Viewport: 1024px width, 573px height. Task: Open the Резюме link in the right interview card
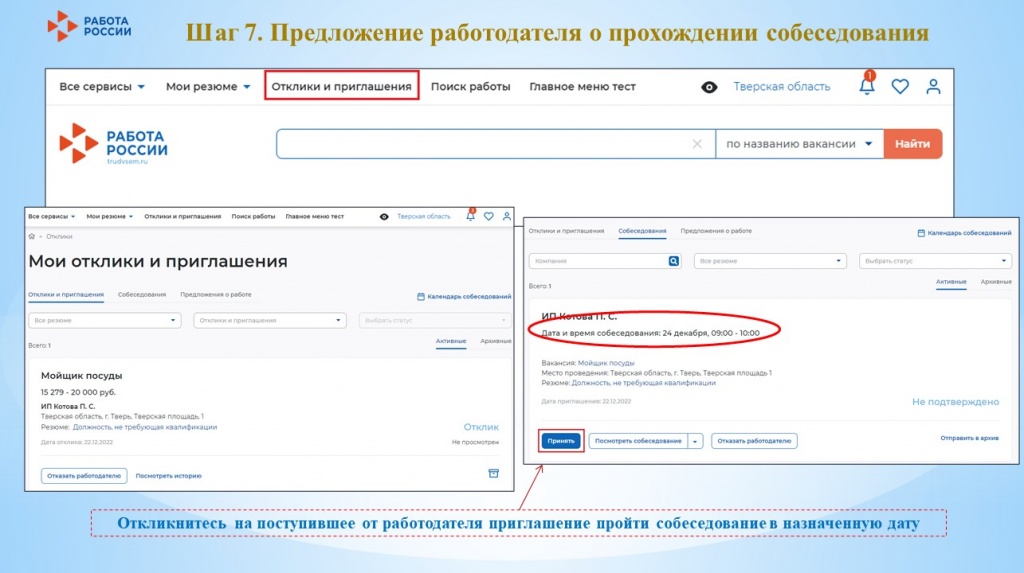tap(643, 383)
